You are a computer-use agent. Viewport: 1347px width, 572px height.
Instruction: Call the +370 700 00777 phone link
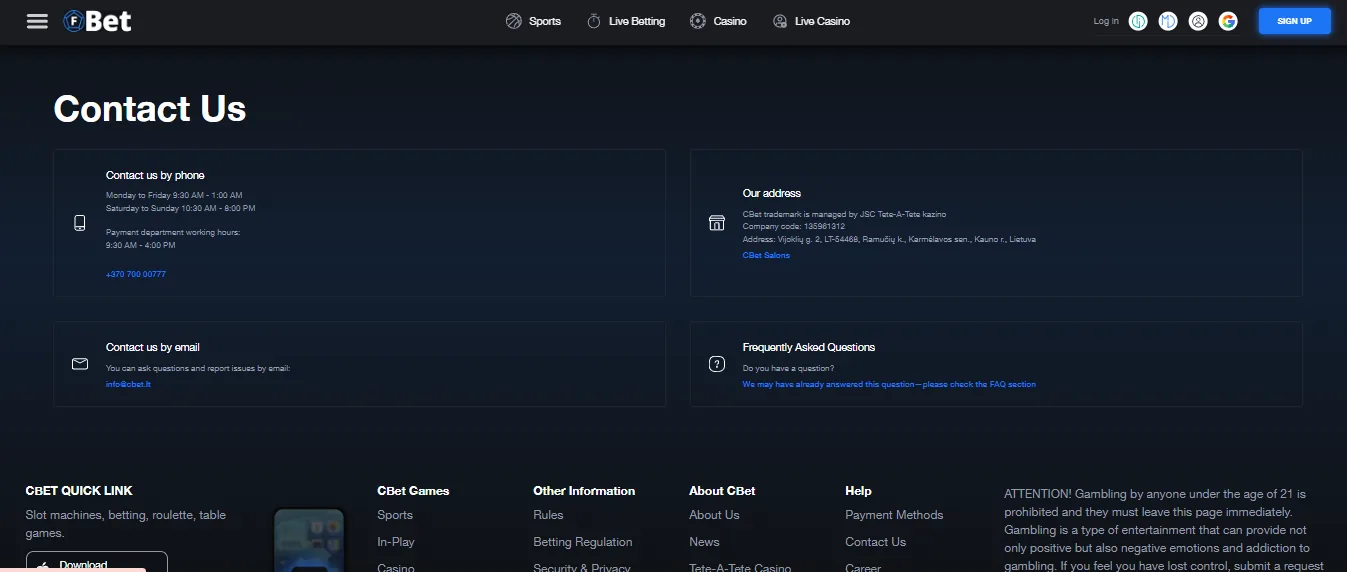pos(136,274)
